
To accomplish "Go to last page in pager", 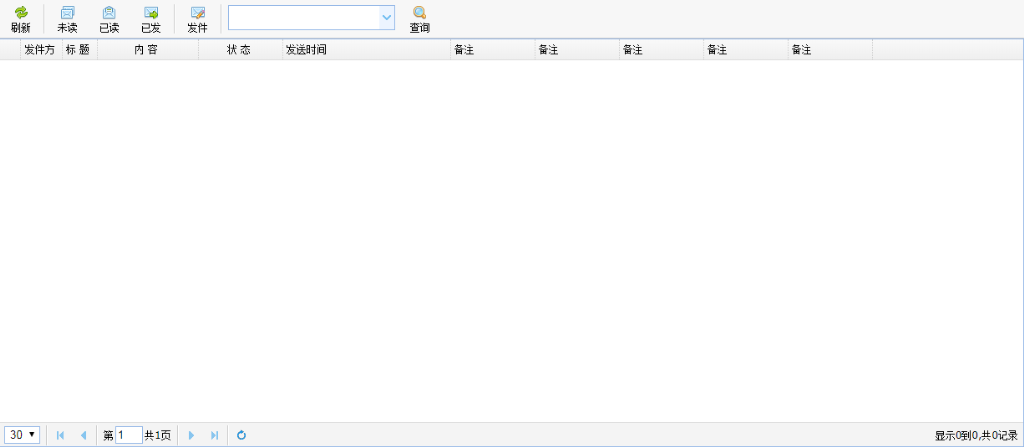I will (214, 435).
